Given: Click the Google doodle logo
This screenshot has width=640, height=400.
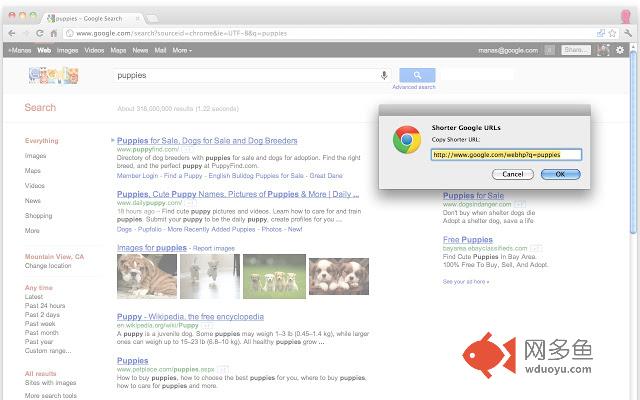Looking at the screenshot, I should point(53,76).
